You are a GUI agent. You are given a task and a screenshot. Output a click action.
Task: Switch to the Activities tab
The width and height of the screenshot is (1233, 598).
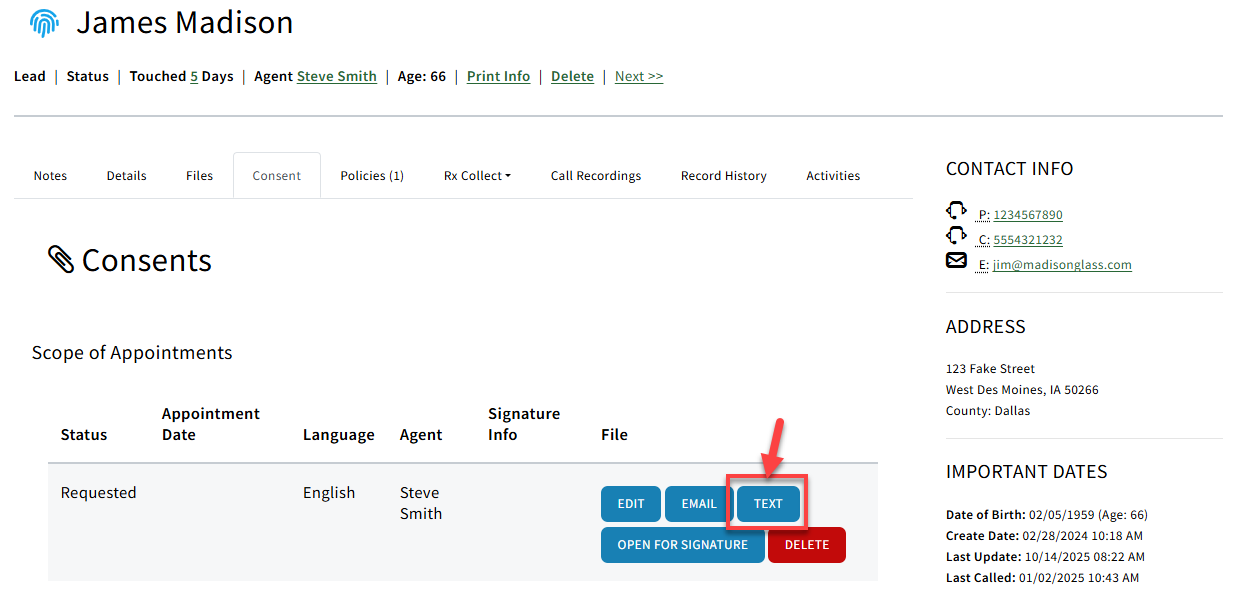point(833,175)
